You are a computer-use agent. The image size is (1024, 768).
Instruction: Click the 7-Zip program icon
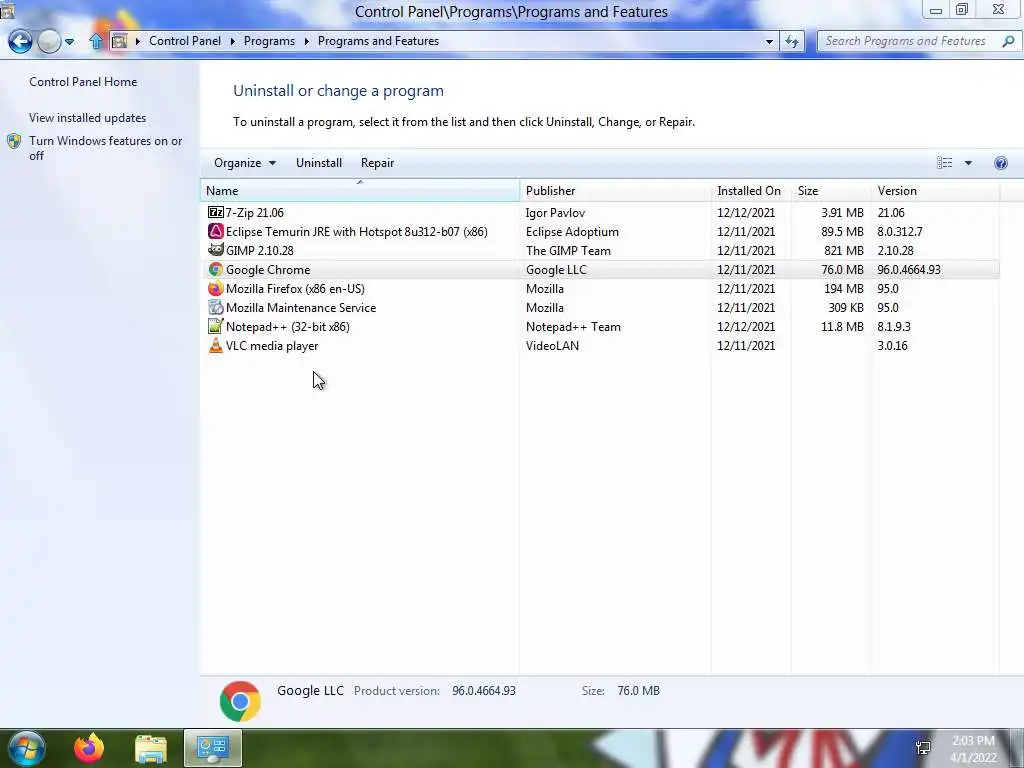pyautogui.click(x=216, y=212)
